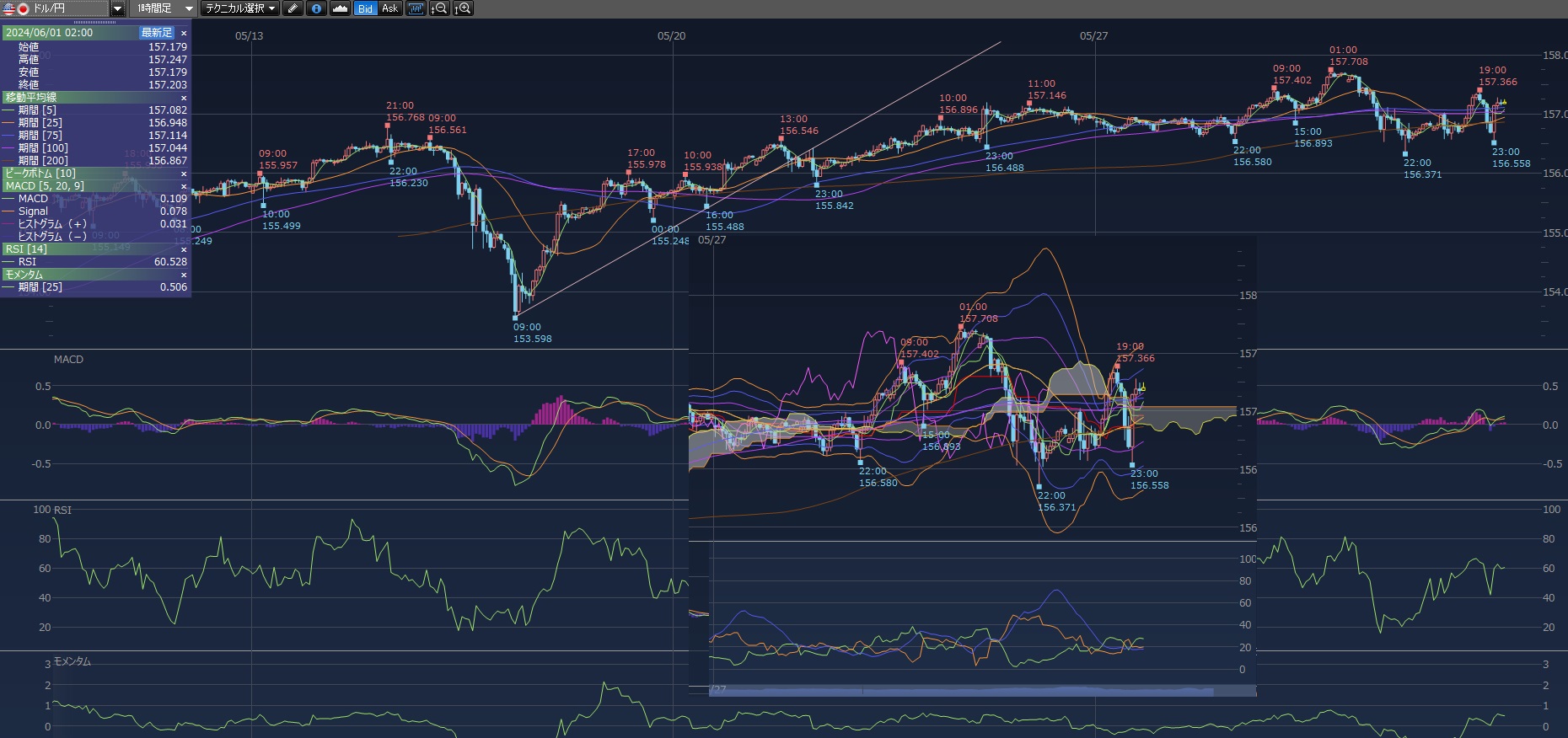Click the pencil drawing tool icon
Screen dimensions: 1568x738
tap(293, 8)
